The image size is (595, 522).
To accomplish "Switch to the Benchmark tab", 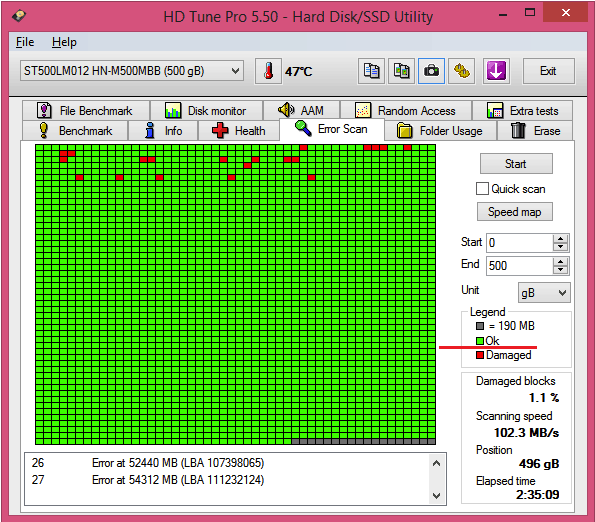I will pyautogui.click(x=76, y=131).
